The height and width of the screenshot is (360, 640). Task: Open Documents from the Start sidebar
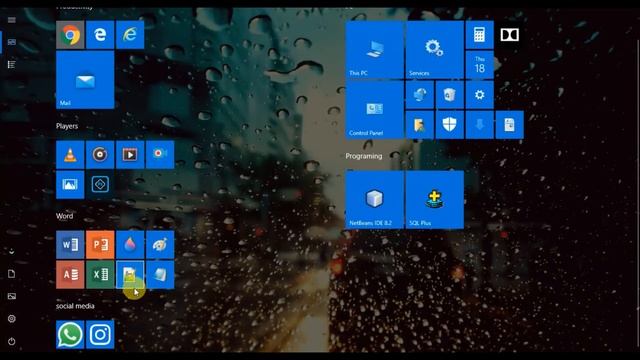11,274
